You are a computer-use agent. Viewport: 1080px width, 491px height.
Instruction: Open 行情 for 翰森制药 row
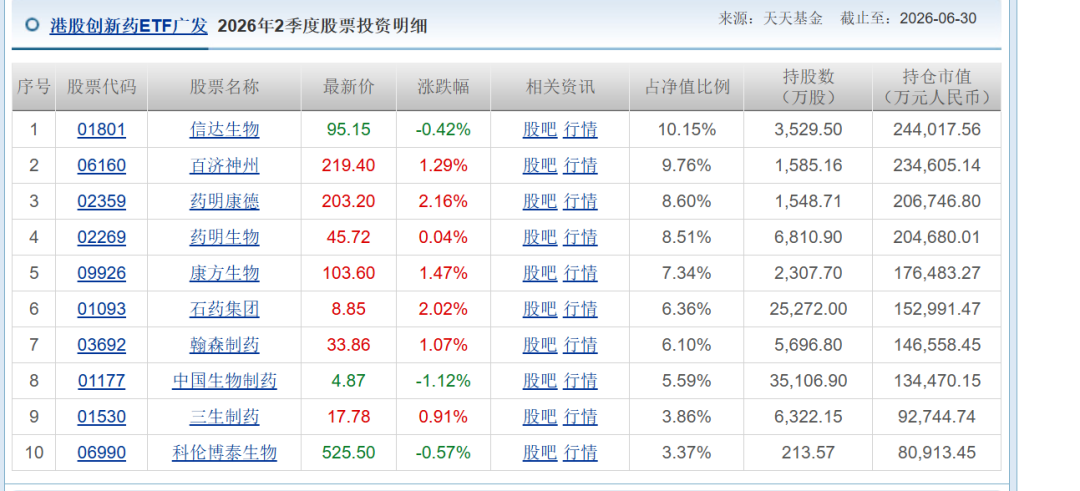[580, 345]
